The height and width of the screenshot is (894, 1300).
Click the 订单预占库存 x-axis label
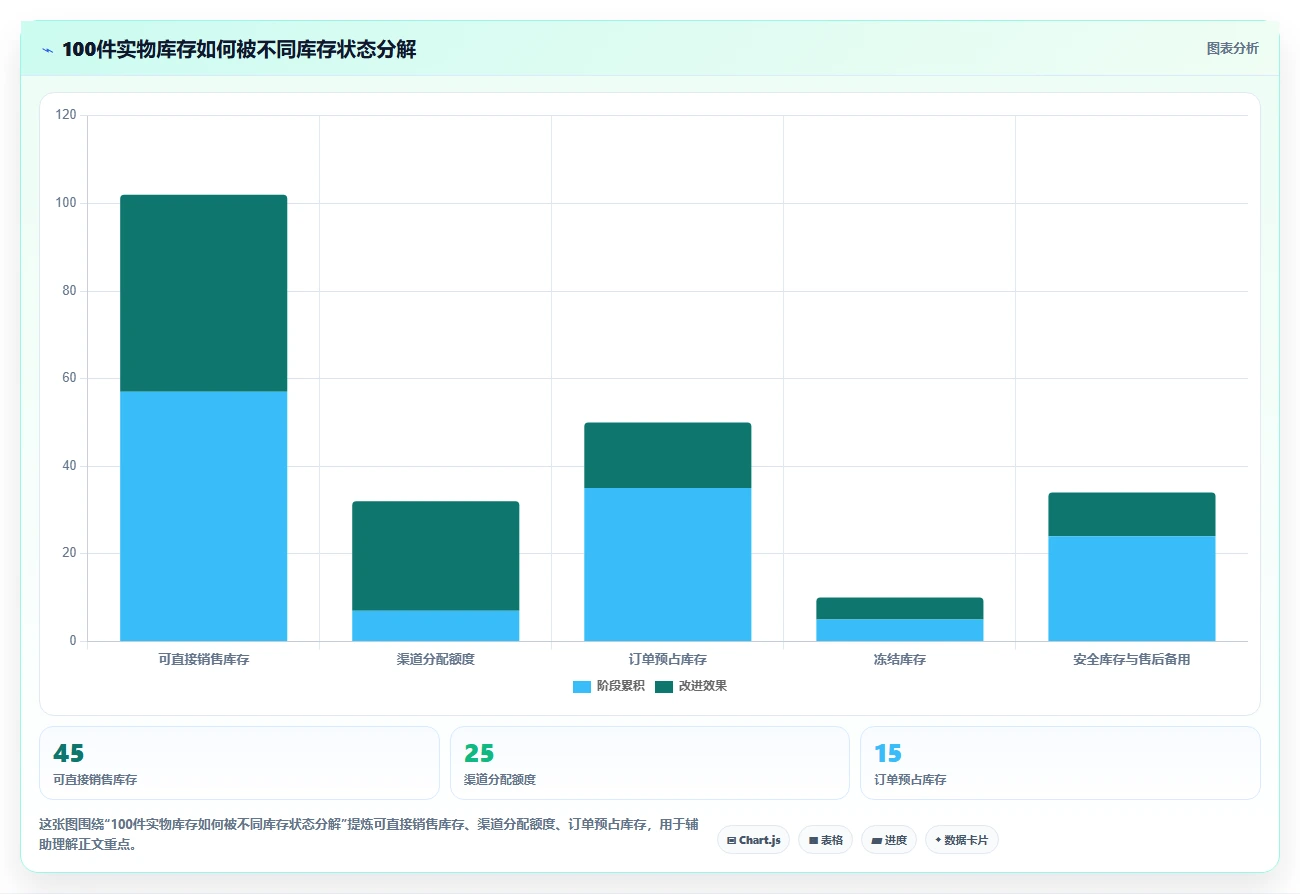[668, 660]
